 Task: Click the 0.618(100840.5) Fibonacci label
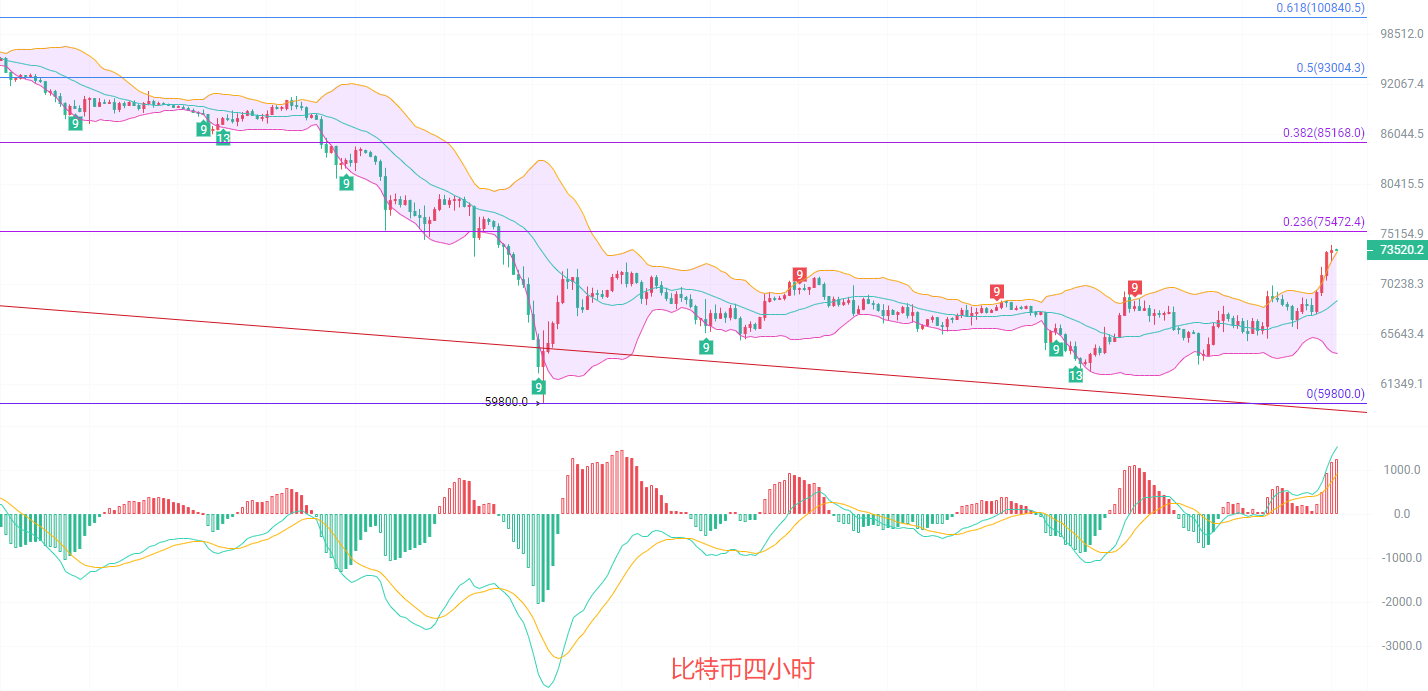1320,8
